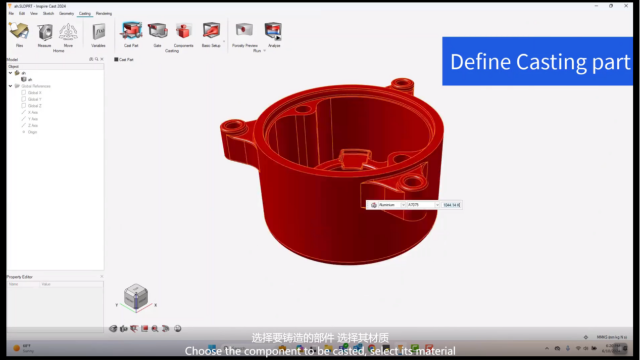The width and height of the screenshot is (640, 360).
Task: Click the Analyze tool icon
Action: point(273,31)
